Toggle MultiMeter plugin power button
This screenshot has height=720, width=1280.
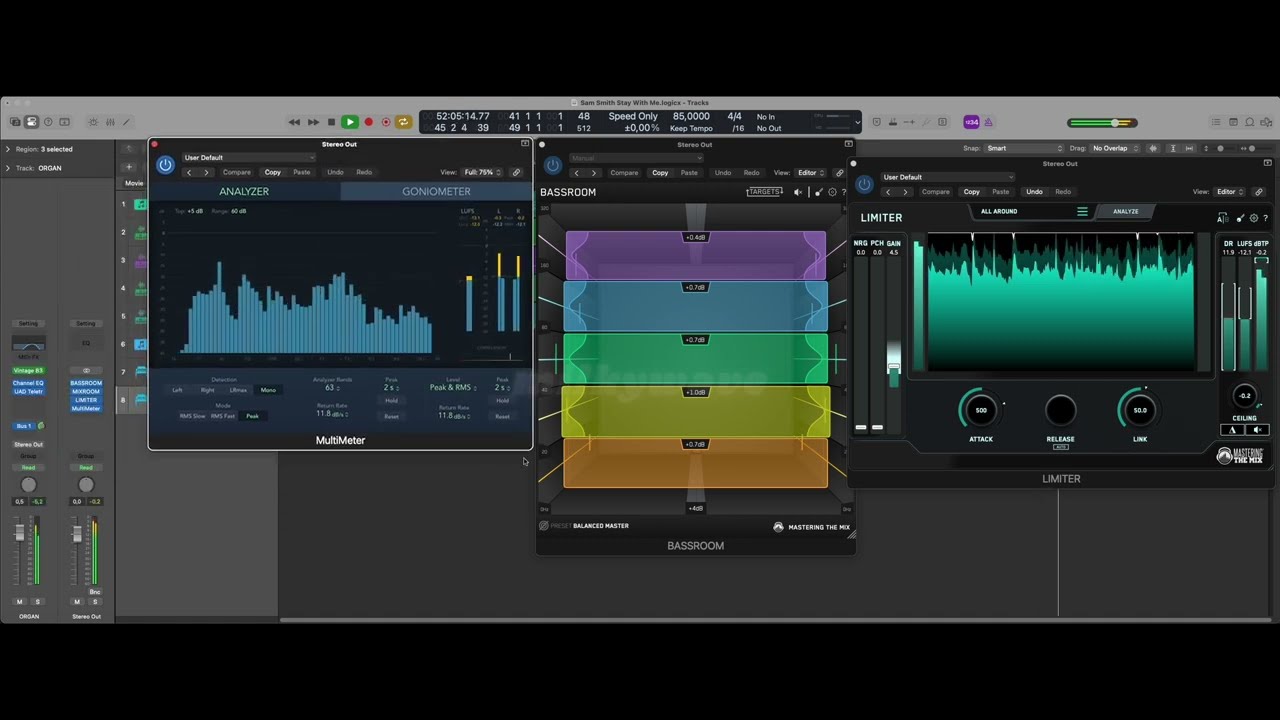pos(165,165)
